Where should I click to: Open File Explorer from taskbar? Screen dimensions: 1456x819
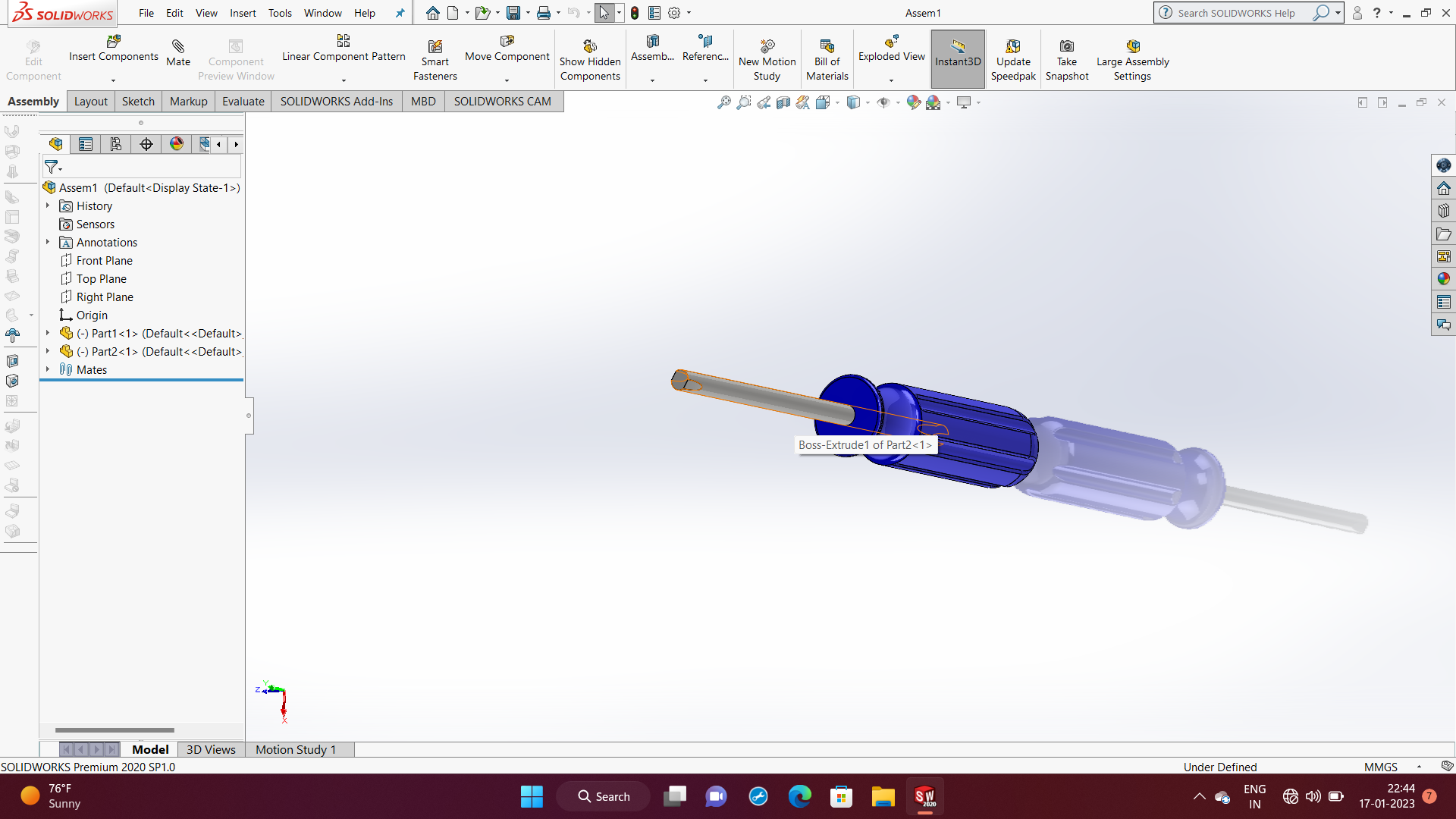click(x=883, y=796)
